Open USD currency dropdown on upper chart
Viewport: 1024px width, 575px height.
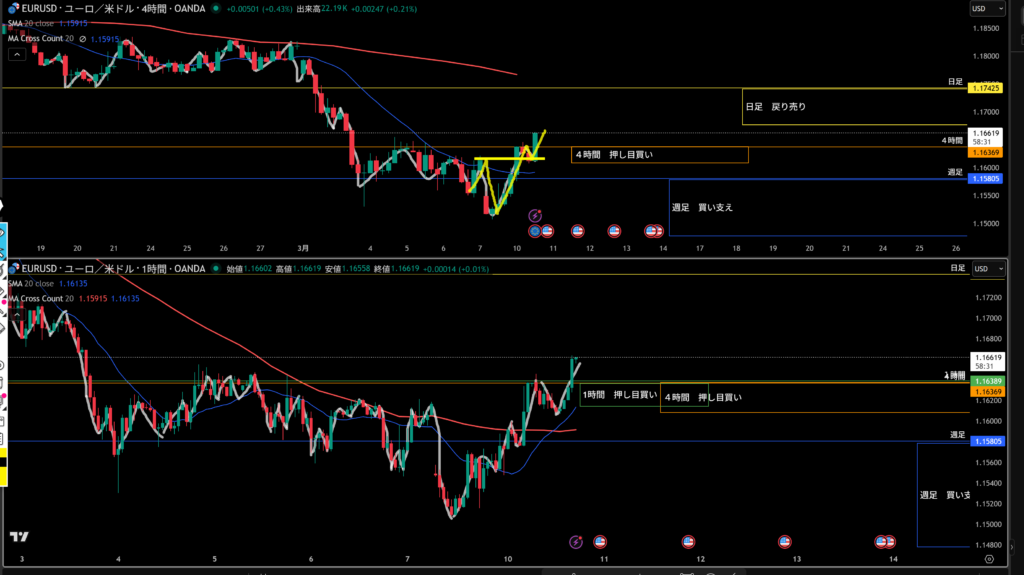(981, 9)
